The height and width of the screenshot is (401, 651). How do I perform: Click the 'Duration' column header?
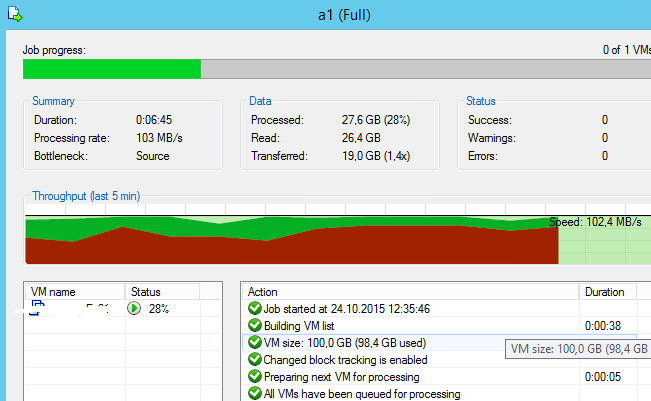click(x=605, y=292)
